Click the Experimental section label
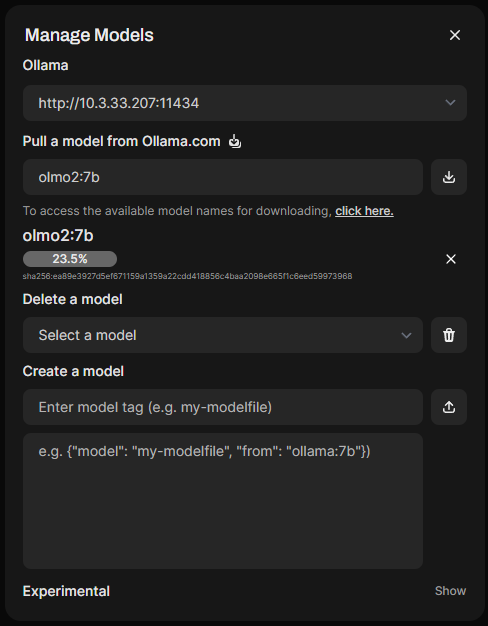 pos(66,591)
